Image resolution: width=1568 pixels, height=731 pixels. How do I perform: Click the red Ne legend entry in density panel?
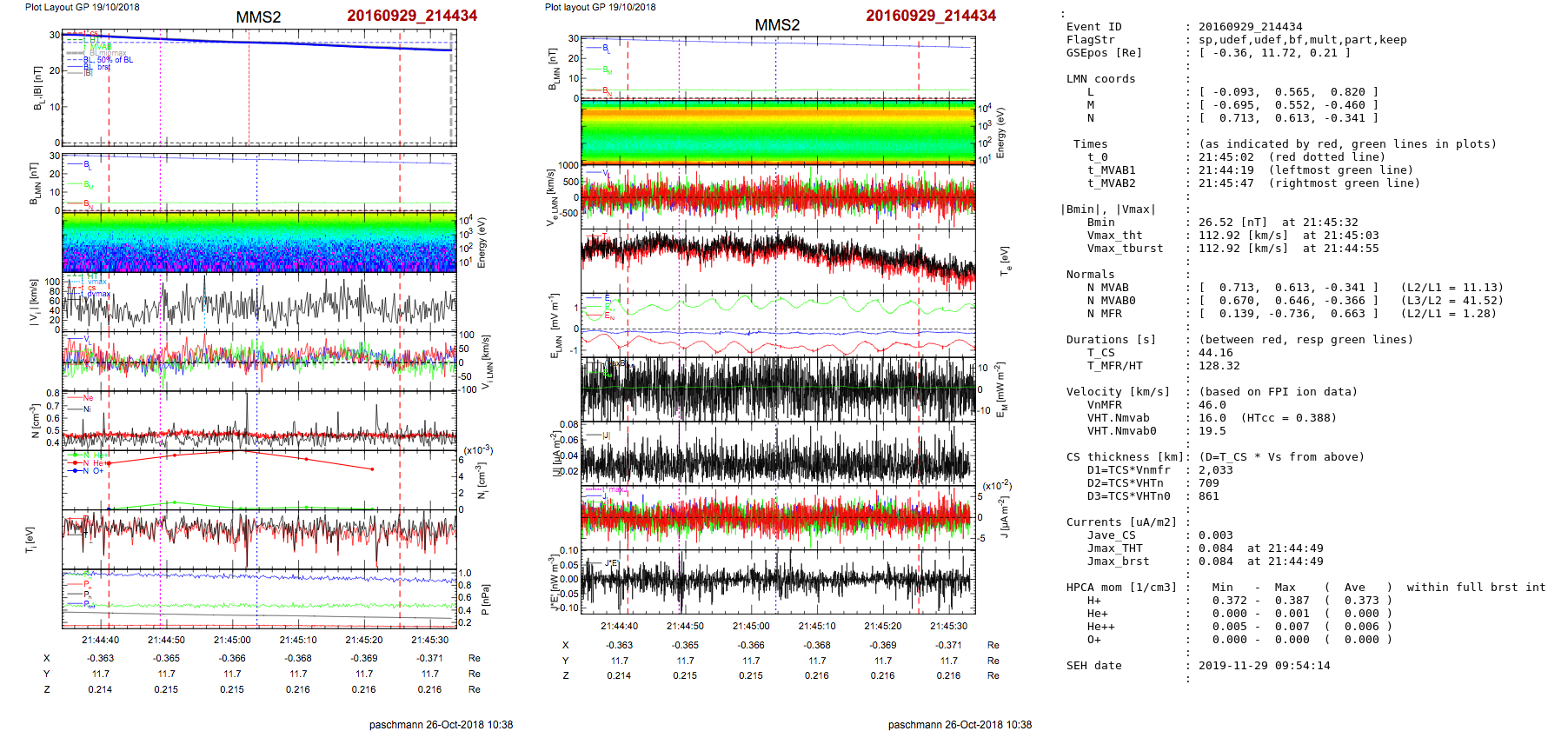pos(88,398)
